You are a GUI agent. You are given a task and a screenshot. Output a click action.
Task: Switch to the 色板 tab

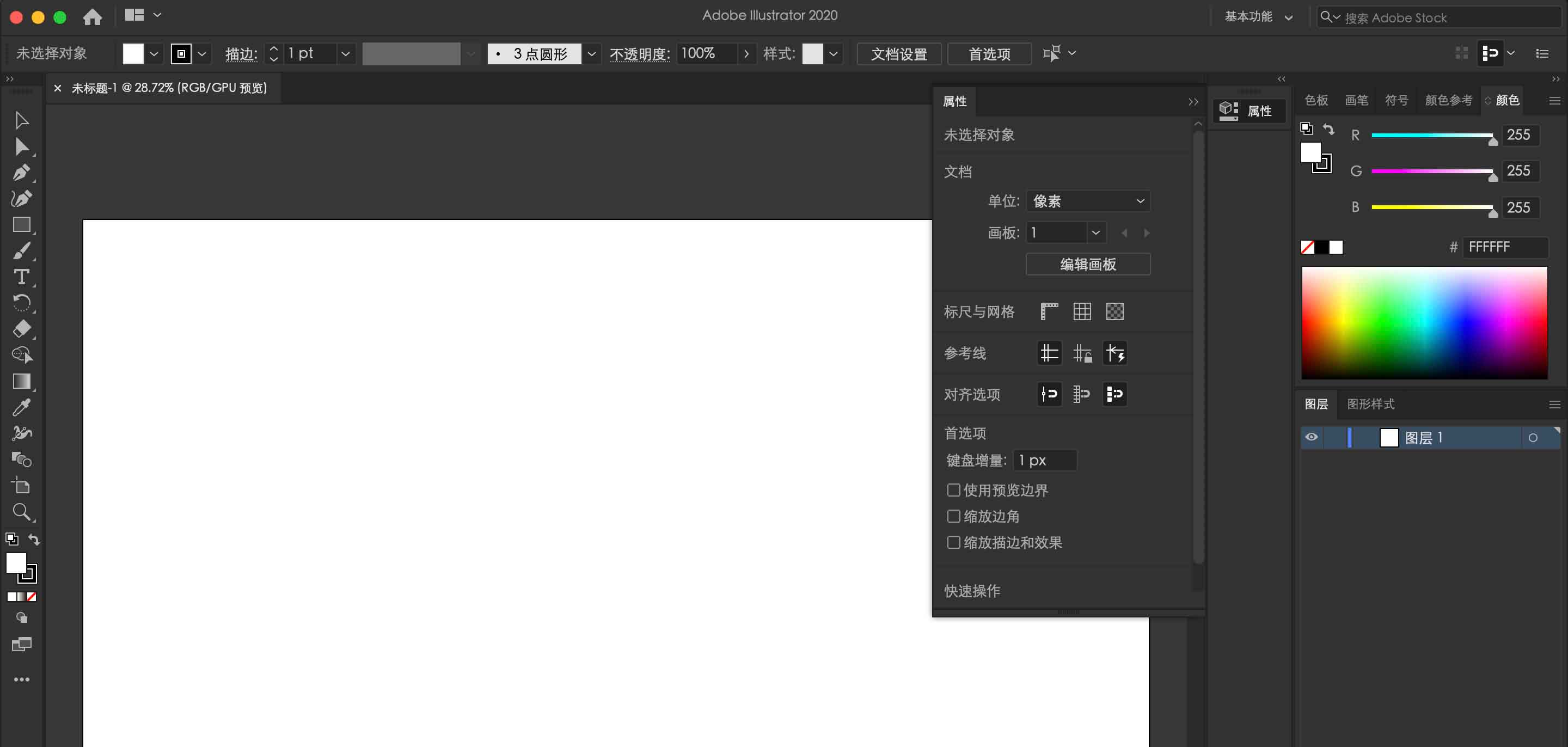click(x=1316, y=100)
